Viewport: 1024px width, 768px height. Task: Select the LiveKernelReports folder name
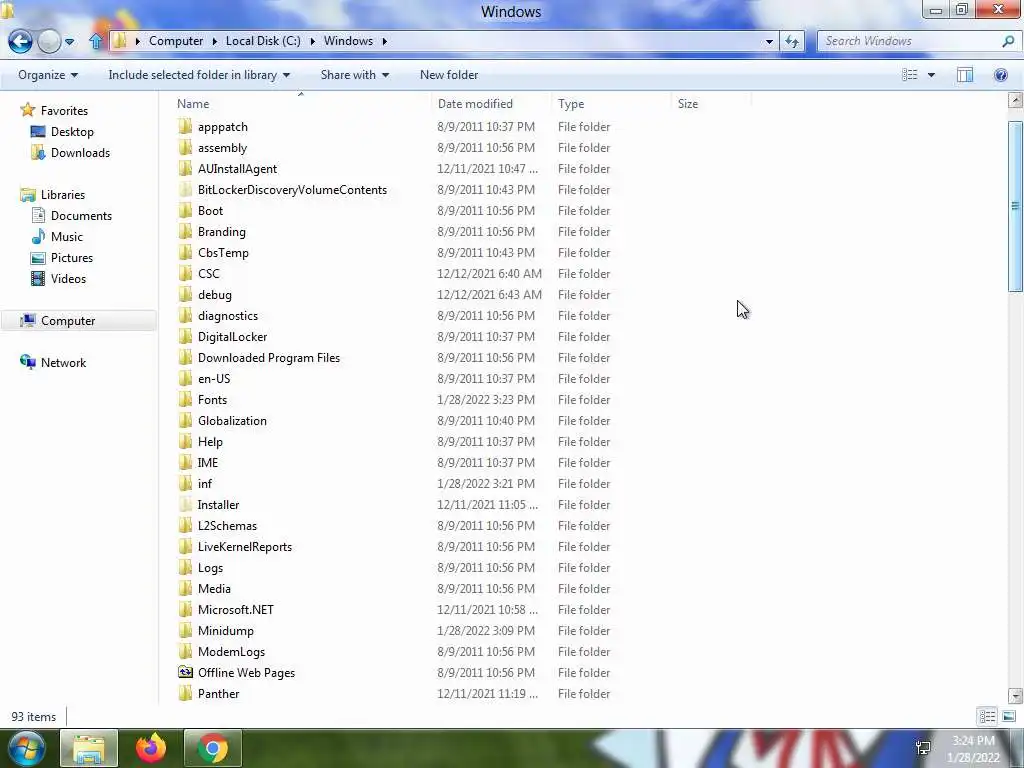[x=244, y=547]
